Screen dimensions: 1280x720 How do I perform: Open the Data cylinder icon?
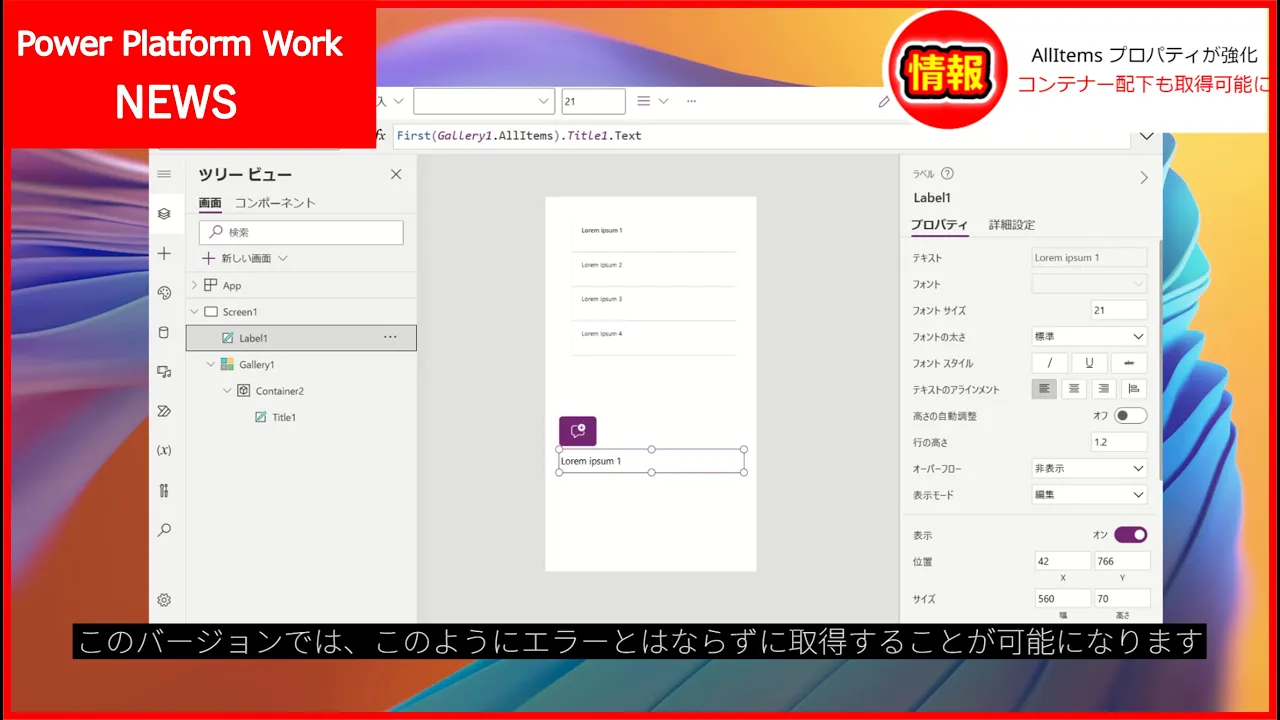tap(164, 332)
